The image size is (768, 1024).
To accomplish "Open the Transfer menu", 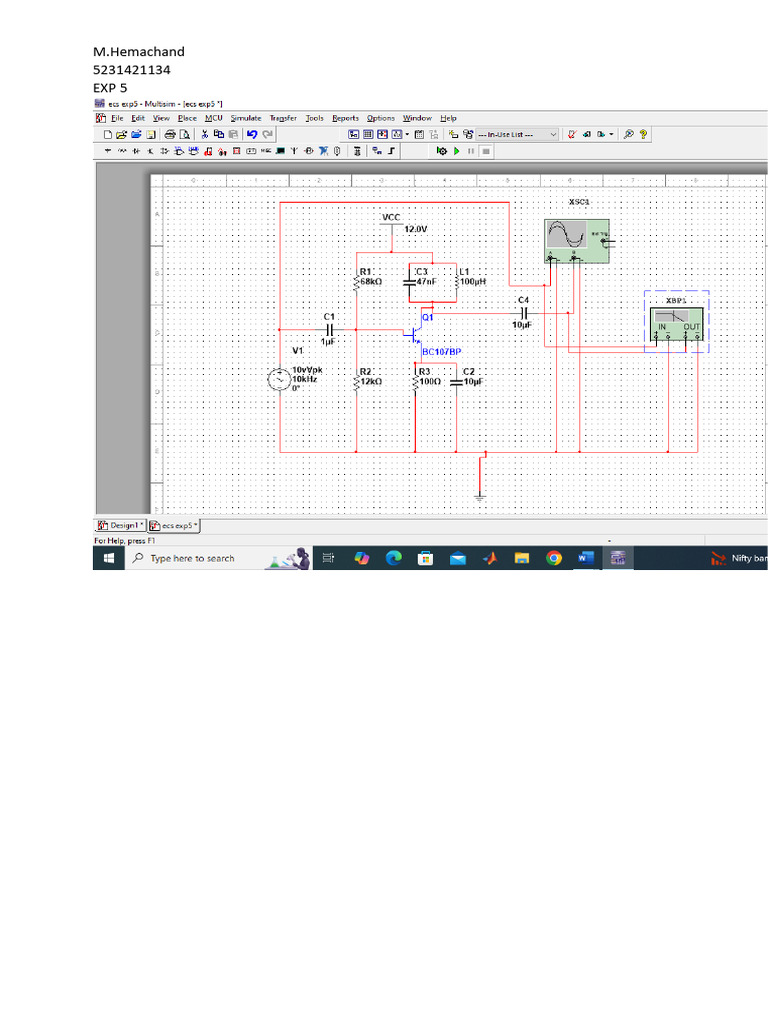I will pos(283,118).
